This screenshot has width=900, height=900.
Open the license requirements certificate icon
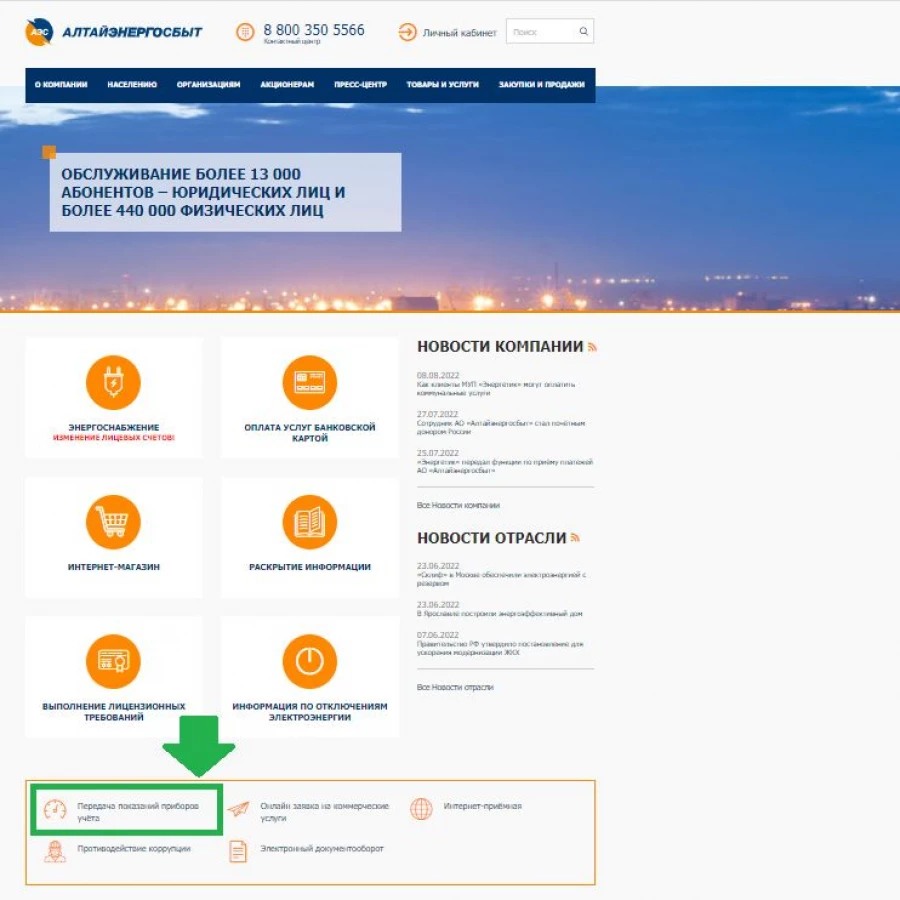pyautogui.click(x=113, y=661)
